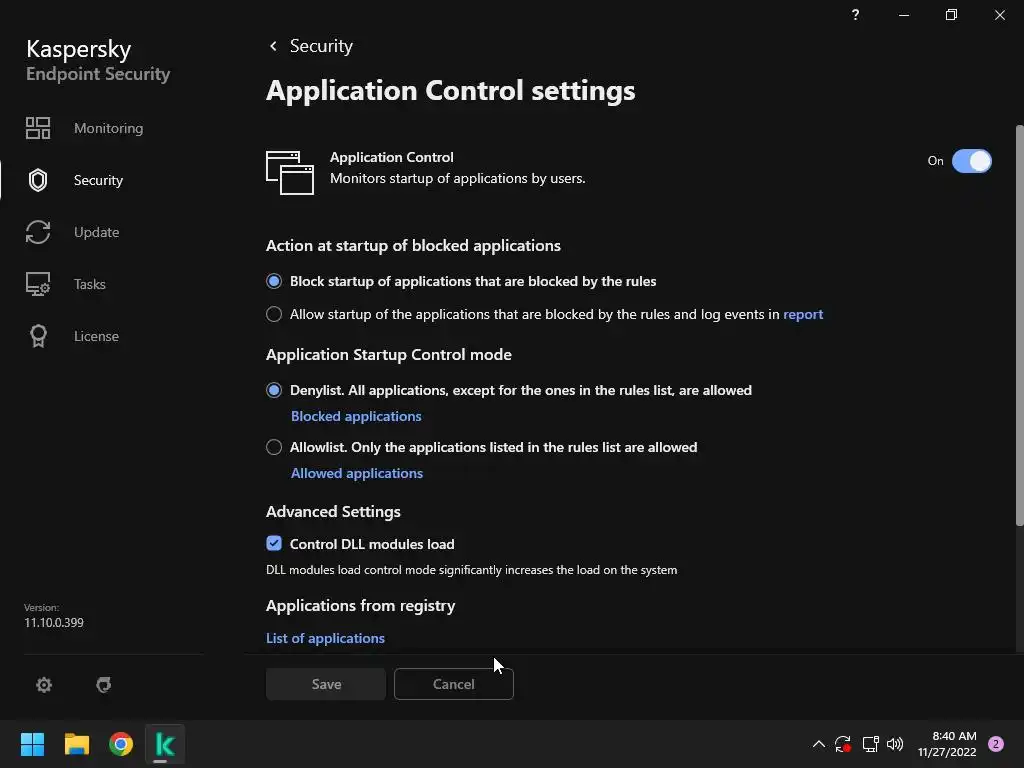Open Blocked applications link
Image resolution: width=1024 pixels, height=768 pixels.
(356, 416)
